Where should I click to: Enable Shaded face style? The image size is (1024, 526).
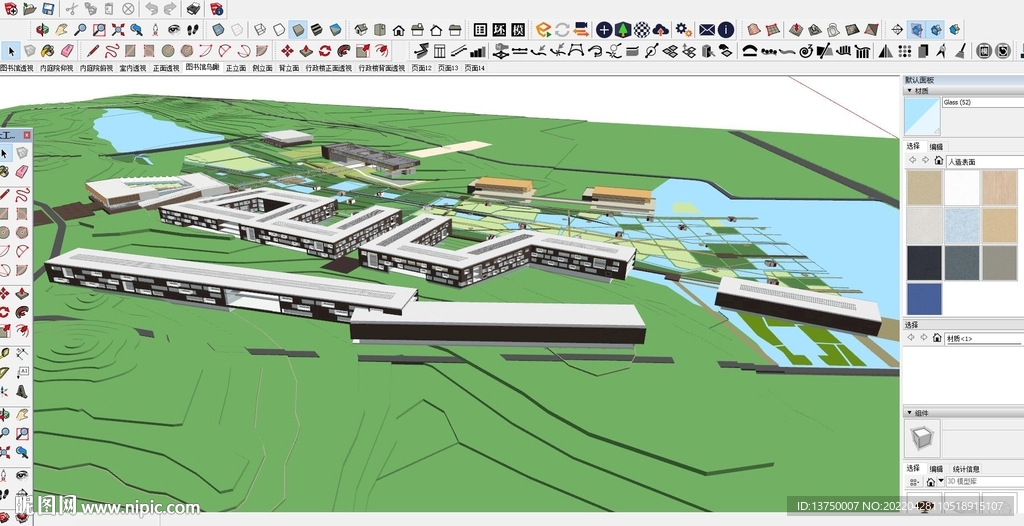[298, 30]
